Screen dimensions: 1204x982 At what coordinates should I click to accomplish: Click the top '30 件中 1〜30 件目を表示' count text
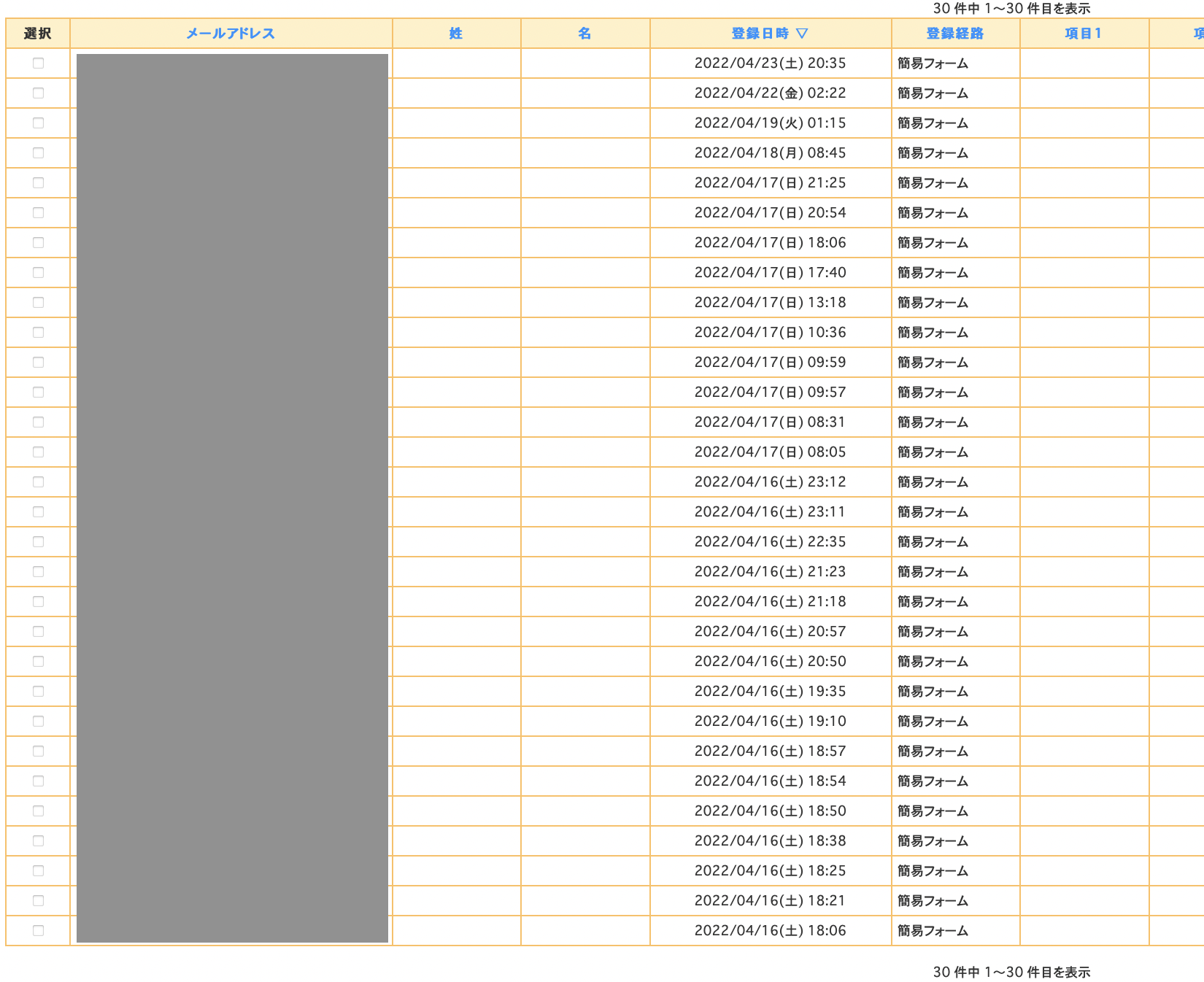(1011, 9)
